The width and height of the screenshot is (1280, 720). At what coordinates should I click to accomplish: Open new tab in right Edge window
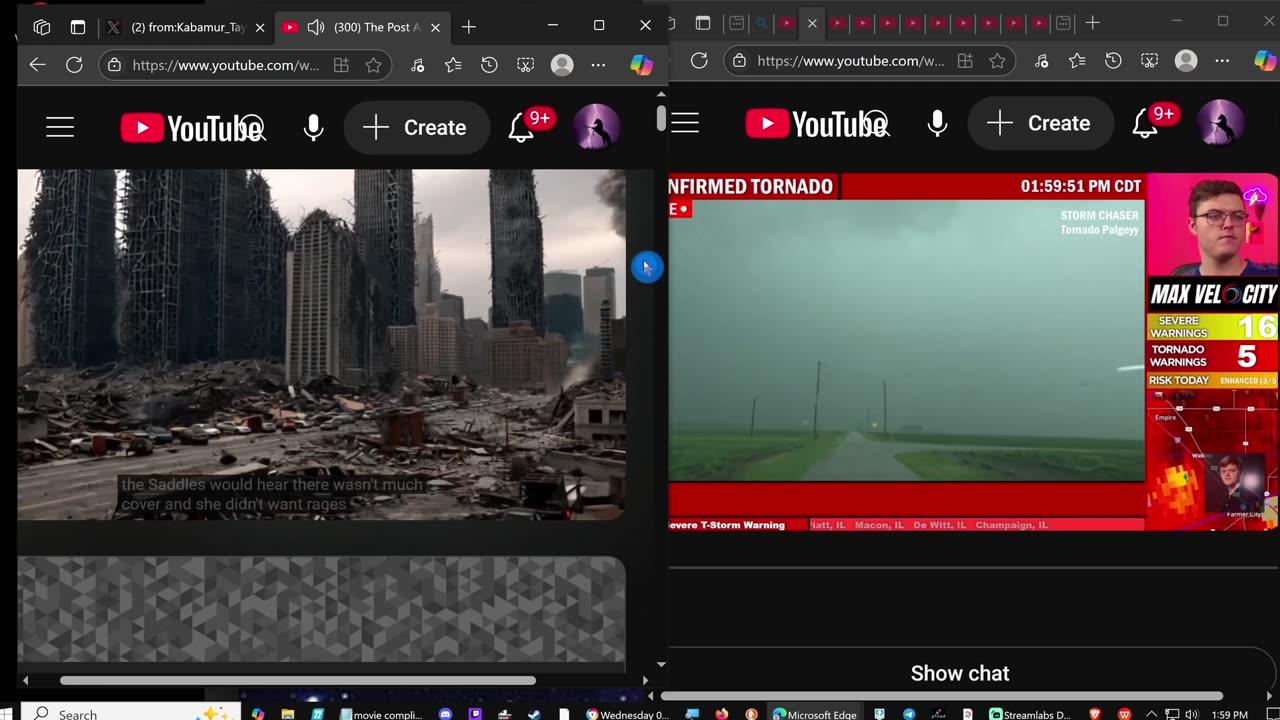point(1093,22)
